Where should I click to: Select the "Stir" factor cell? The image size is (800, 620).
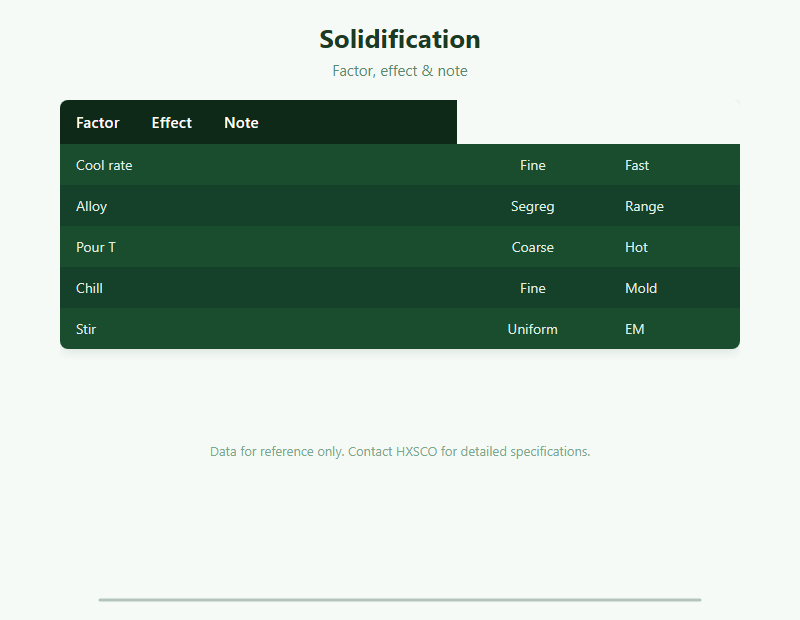click(86, 329)
